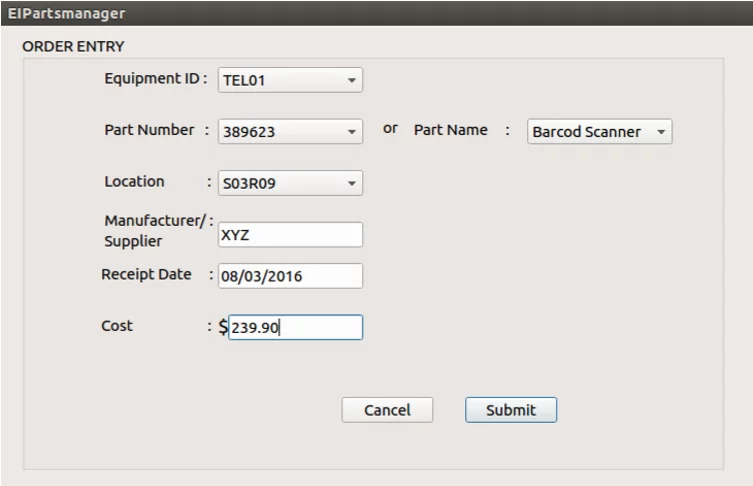Click the dollar sign beside Cost field
Screen dimensions: 753x486
click(x=223, y=328)
